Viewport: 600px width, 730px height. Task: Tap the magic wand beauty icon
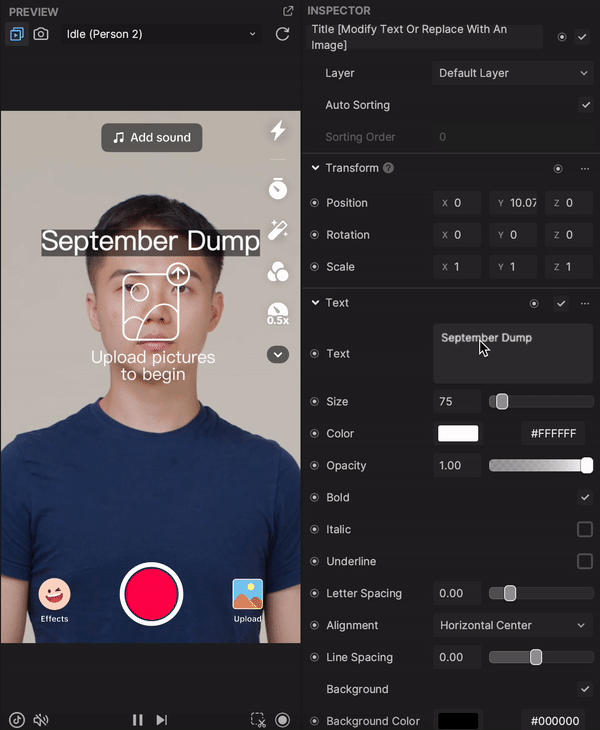pyautogui.click(x=278, y=230)
